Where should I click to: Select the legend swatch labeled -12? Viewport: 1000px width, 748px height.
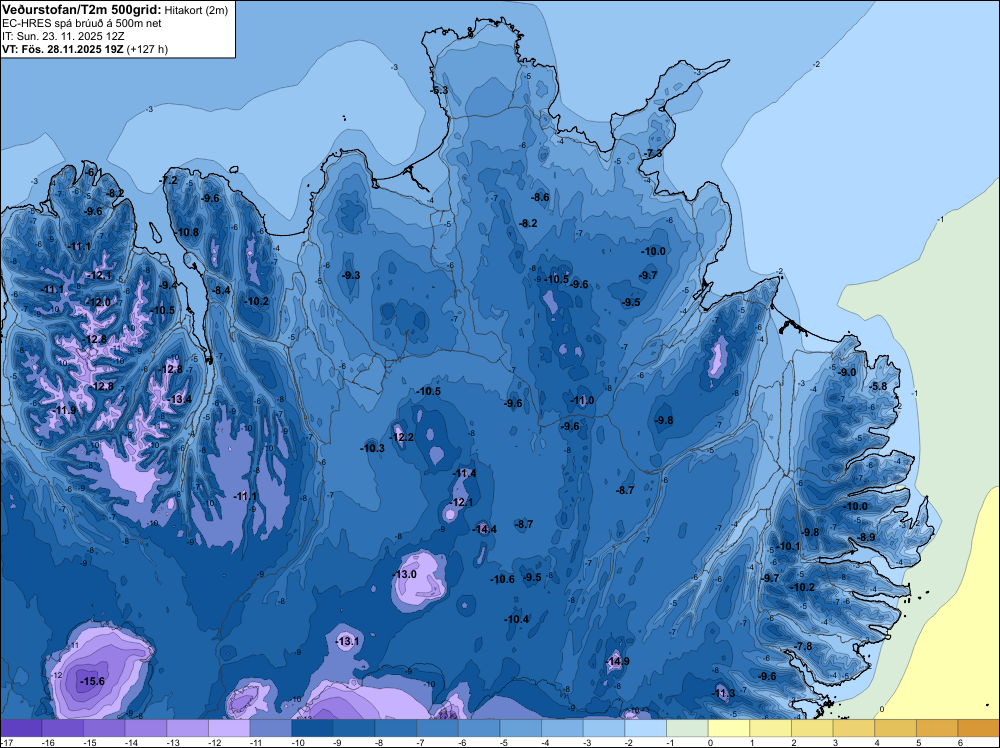(x=230, y=728)
